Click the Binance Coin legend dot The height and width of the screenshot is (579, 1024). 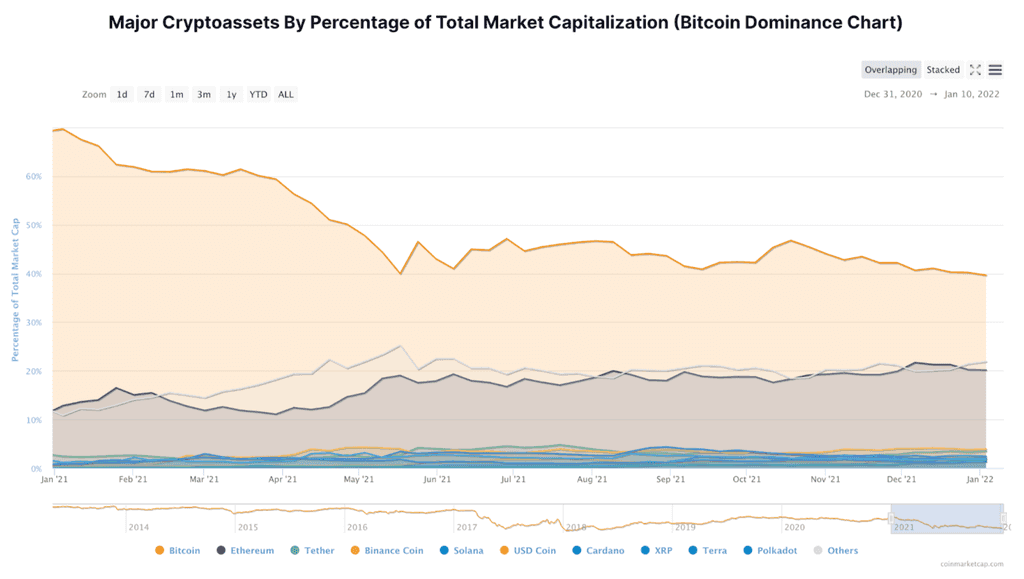pyautogui.click(x=355, y=550)
